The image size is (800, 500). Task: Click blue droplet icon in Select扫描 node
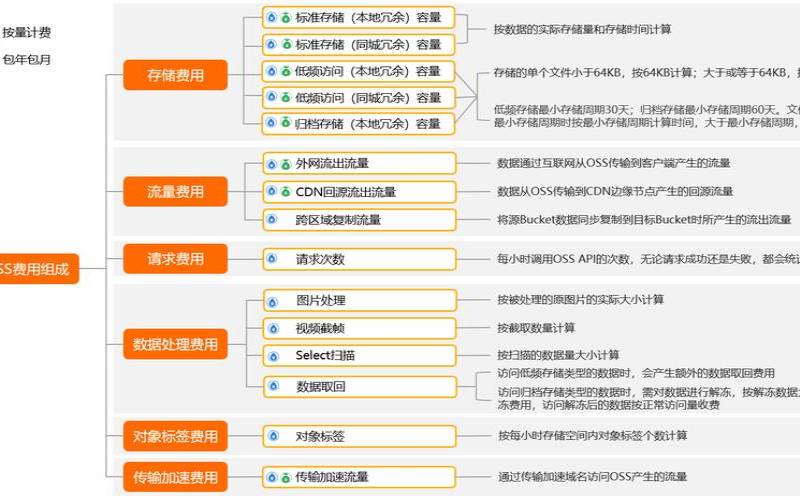click(x=273, y=356)
